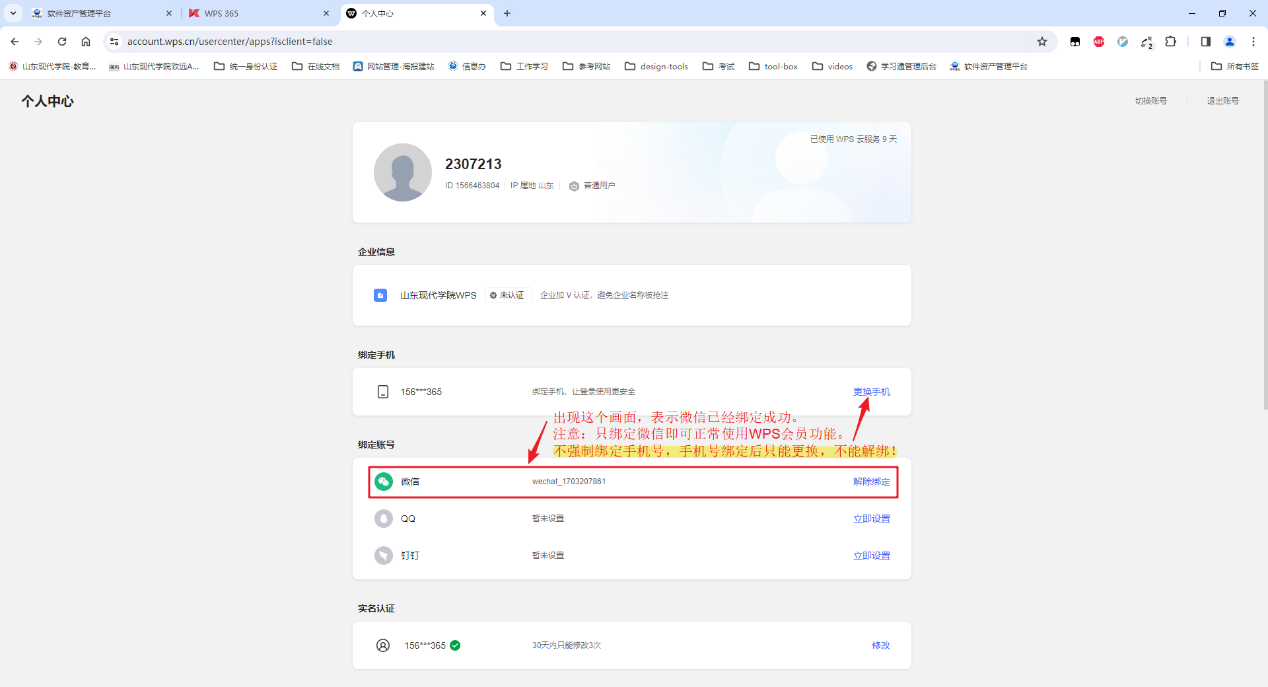This screenshot has height=687, width=1268.
Task: Close the WPS 365 tab
Action: click(x=326, y=14)
